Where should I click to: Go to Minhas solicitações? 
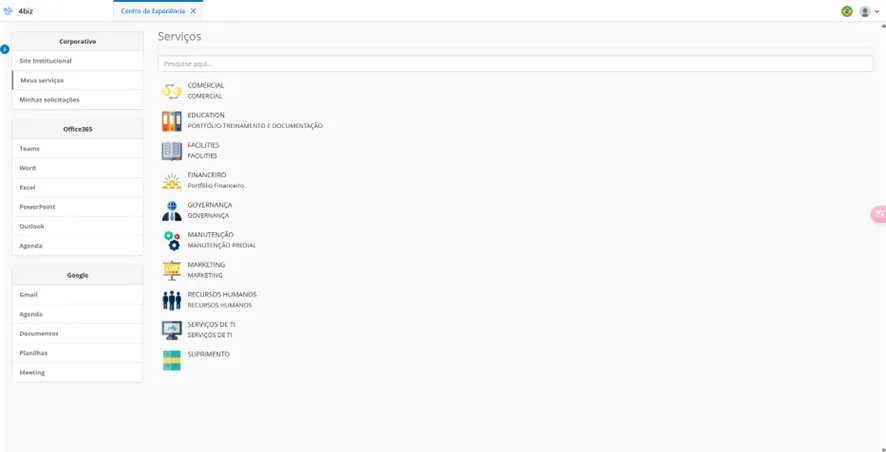click(77, 99)
